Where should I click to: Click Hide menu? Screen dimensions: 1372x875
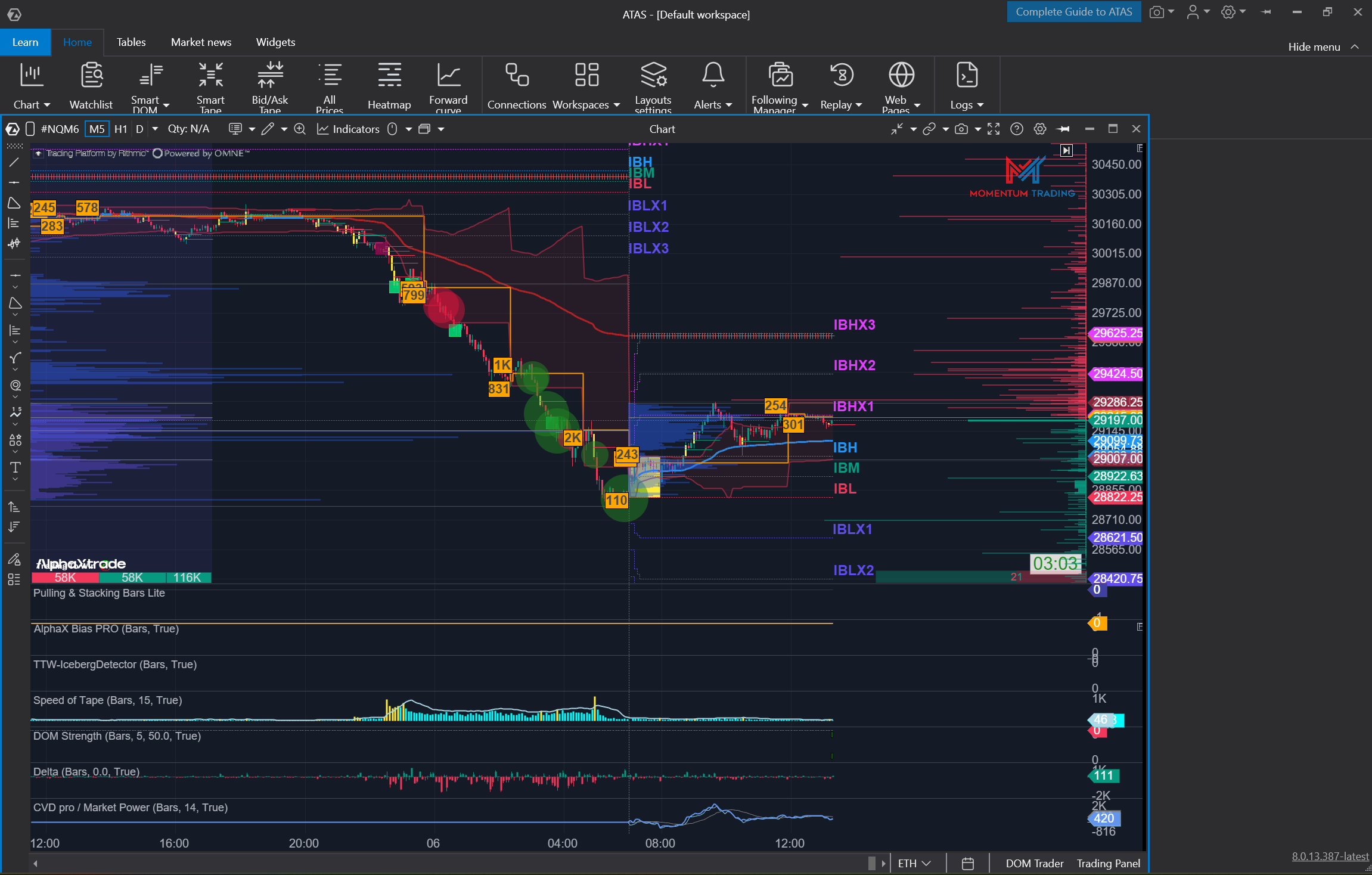(x=1324, y=46)
